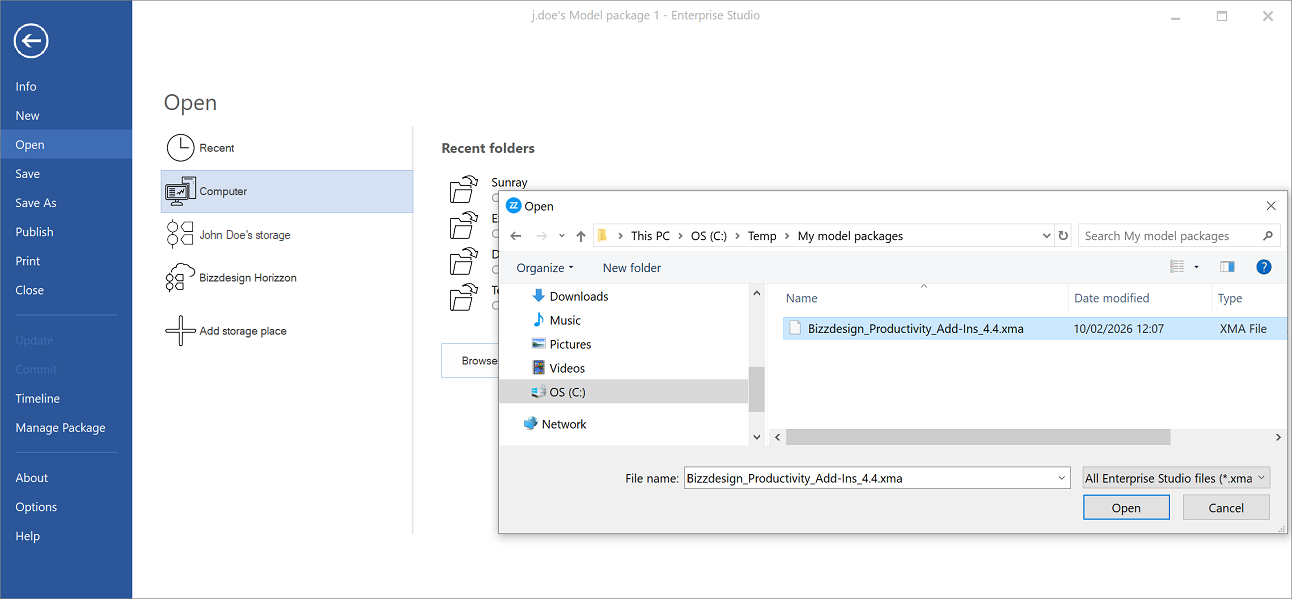
Task: Open the Sunray recent folder
Action: [x=509, y=183]
